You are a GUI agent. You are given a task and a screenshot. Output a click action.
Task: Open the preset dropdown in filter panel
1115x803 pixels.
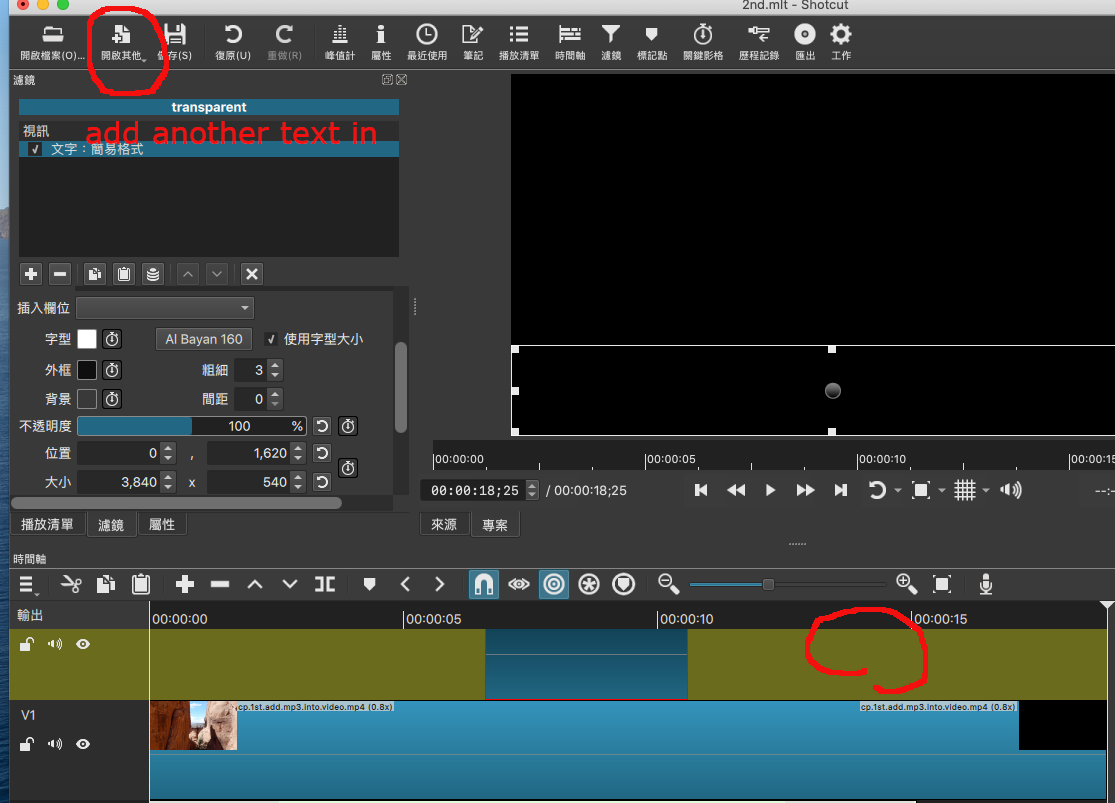(x=165, y=308)
